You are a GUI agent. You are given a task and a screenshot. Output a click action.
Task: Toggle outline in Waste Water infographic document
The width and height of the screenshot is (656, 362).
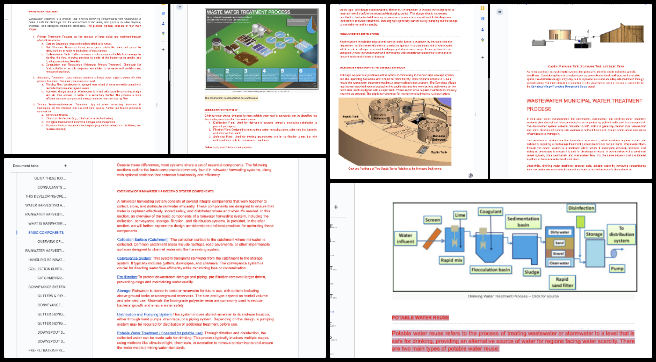[179, 7]
